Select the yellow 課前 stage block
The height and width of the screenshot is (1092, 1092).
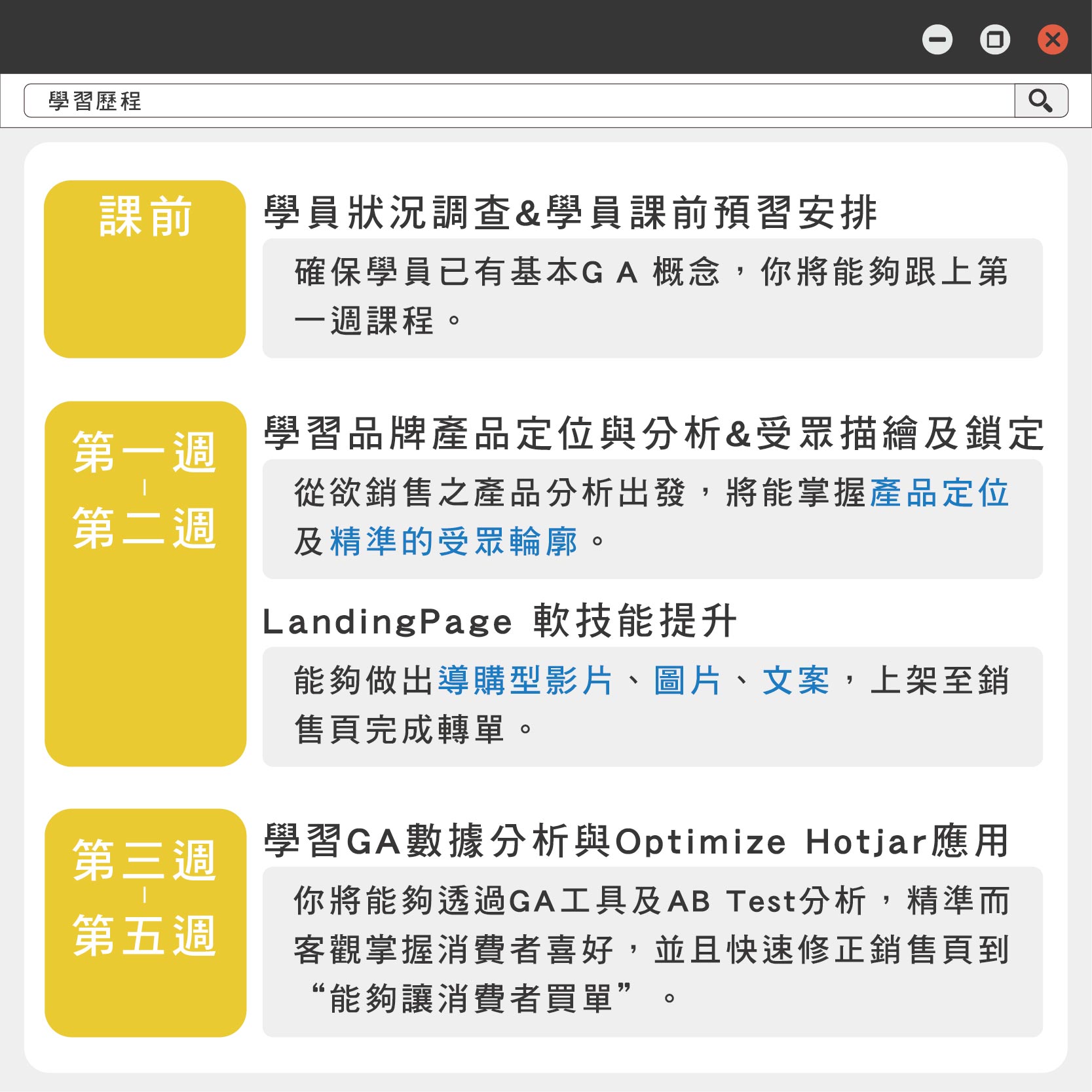145,269
